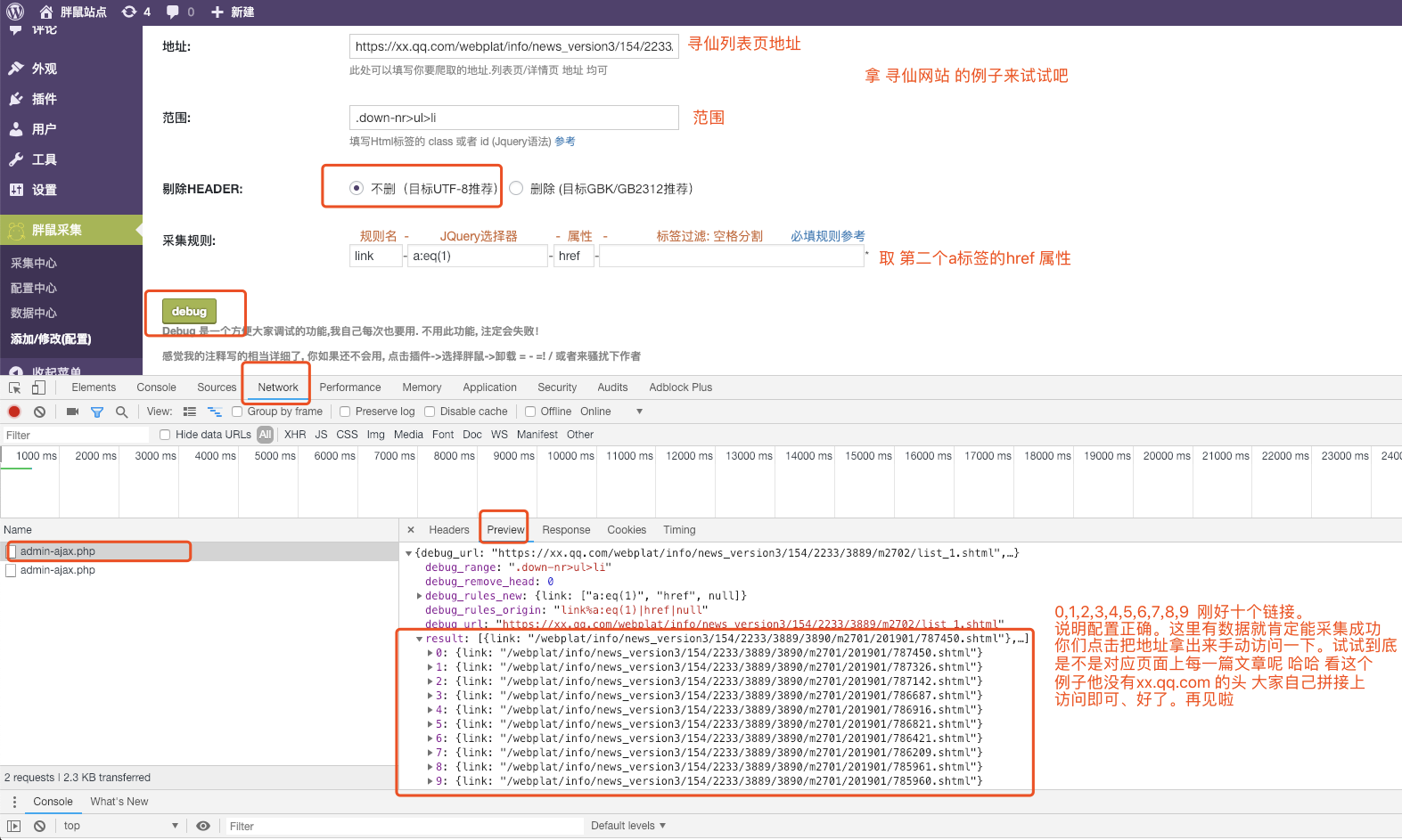Close the request details pane
The image size is (1402, 840).
(x=411, y=530)
